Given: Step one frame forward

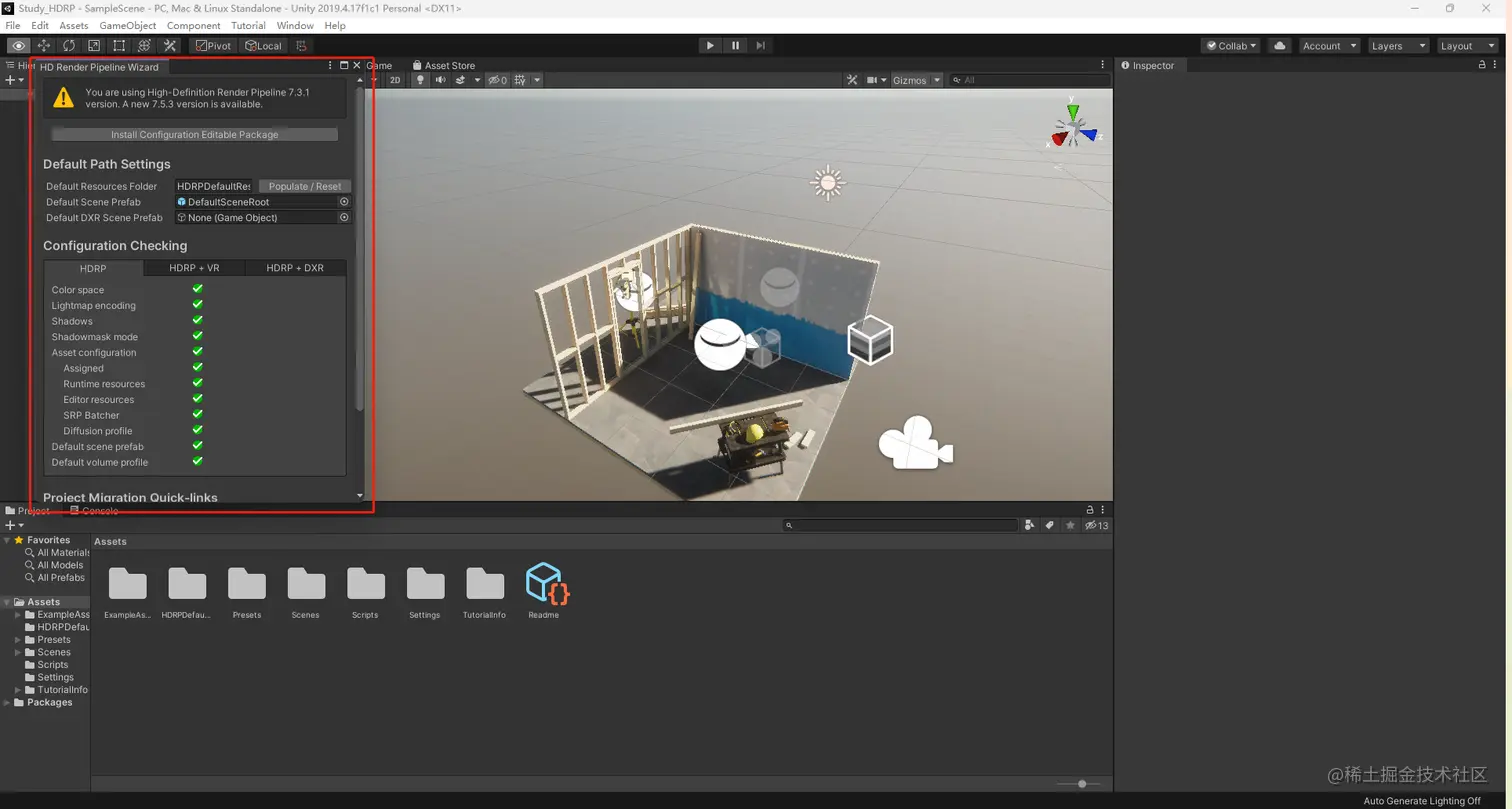Looking at the screenshot, I should pos(761,46).
